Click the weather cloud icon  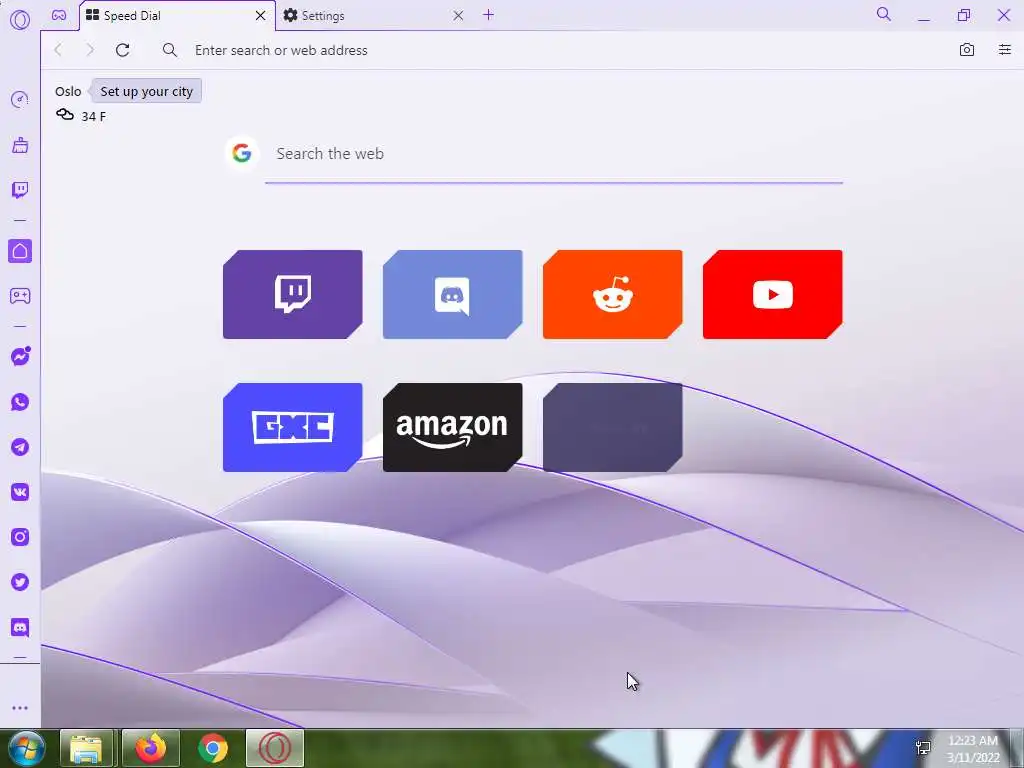coord(65,115)
